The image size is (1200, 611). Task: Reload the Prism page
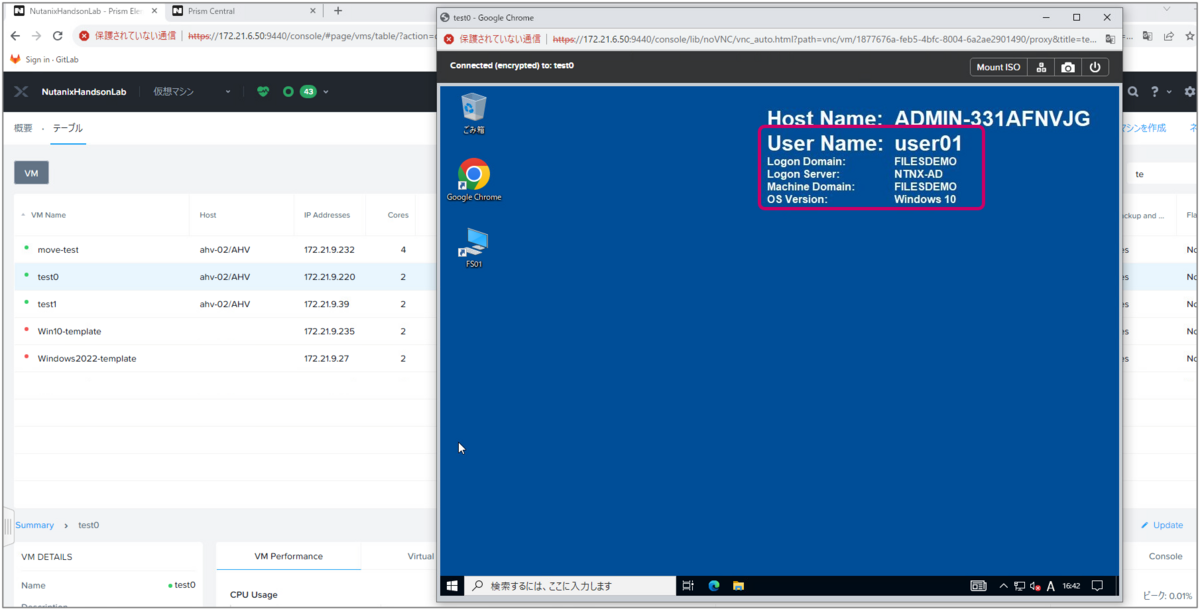pyautogui.click(x=58, y=35)
